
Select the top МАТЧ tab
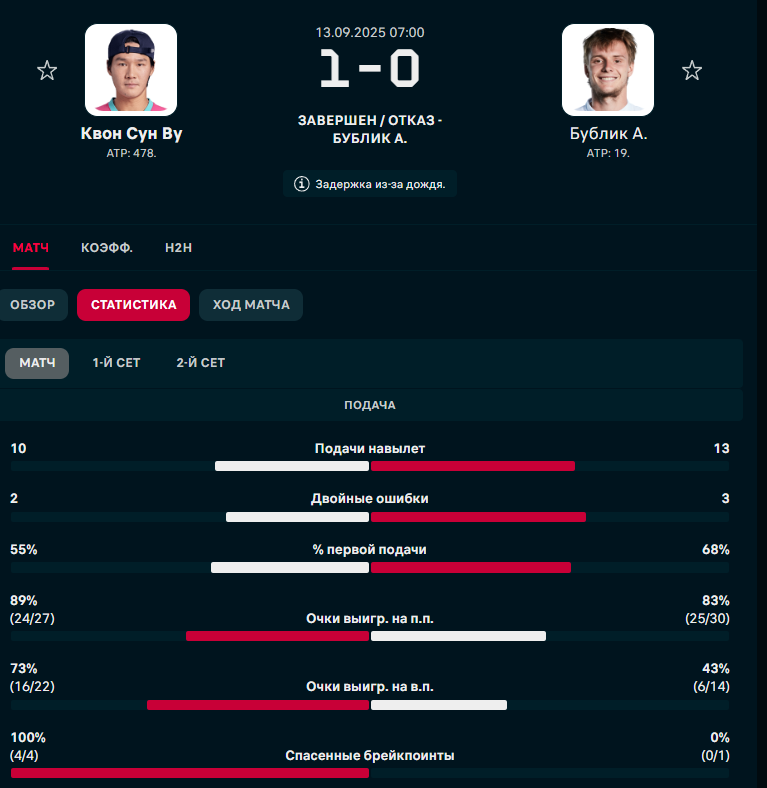[x=31, y=248]
